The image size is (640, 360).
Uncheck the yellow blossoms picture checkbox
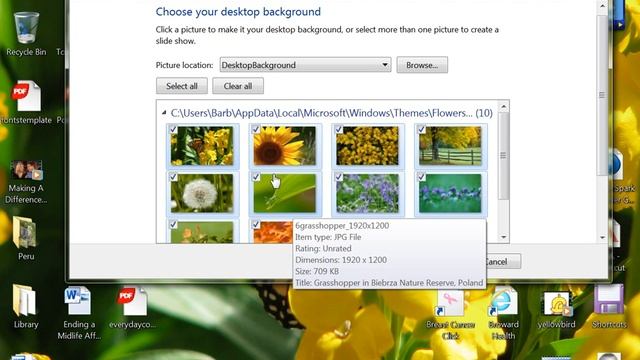pyautogui.click(x=339, y=129)
